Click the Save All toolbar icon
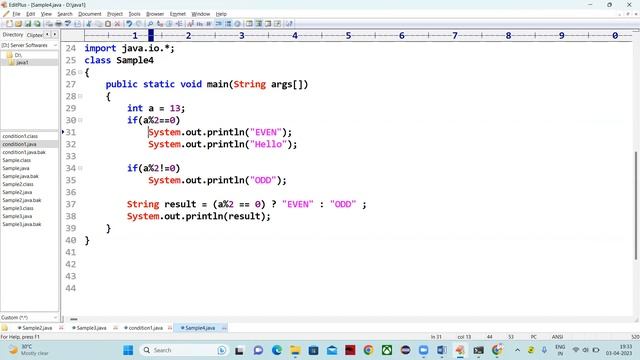640x360 pixels. click(x=37, y=24)
